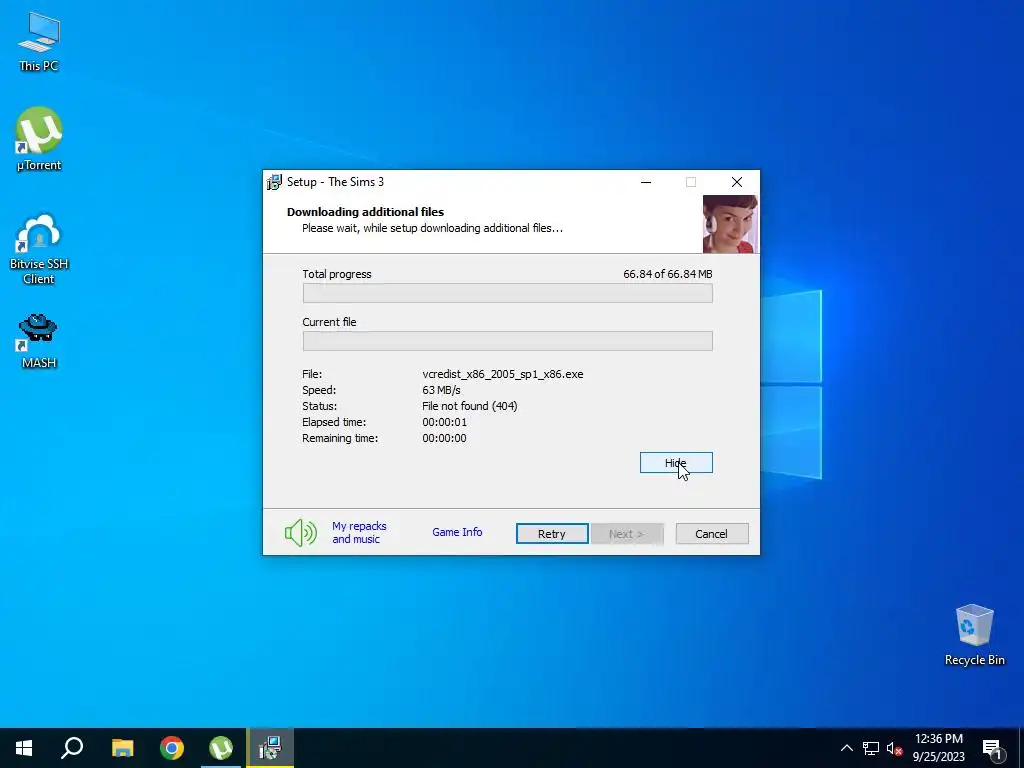Image resolution: width=1024 pixels, height=768 pixels.
Task: Click the portrait thumbnail in setup header
Action: (x=730, y=223)
